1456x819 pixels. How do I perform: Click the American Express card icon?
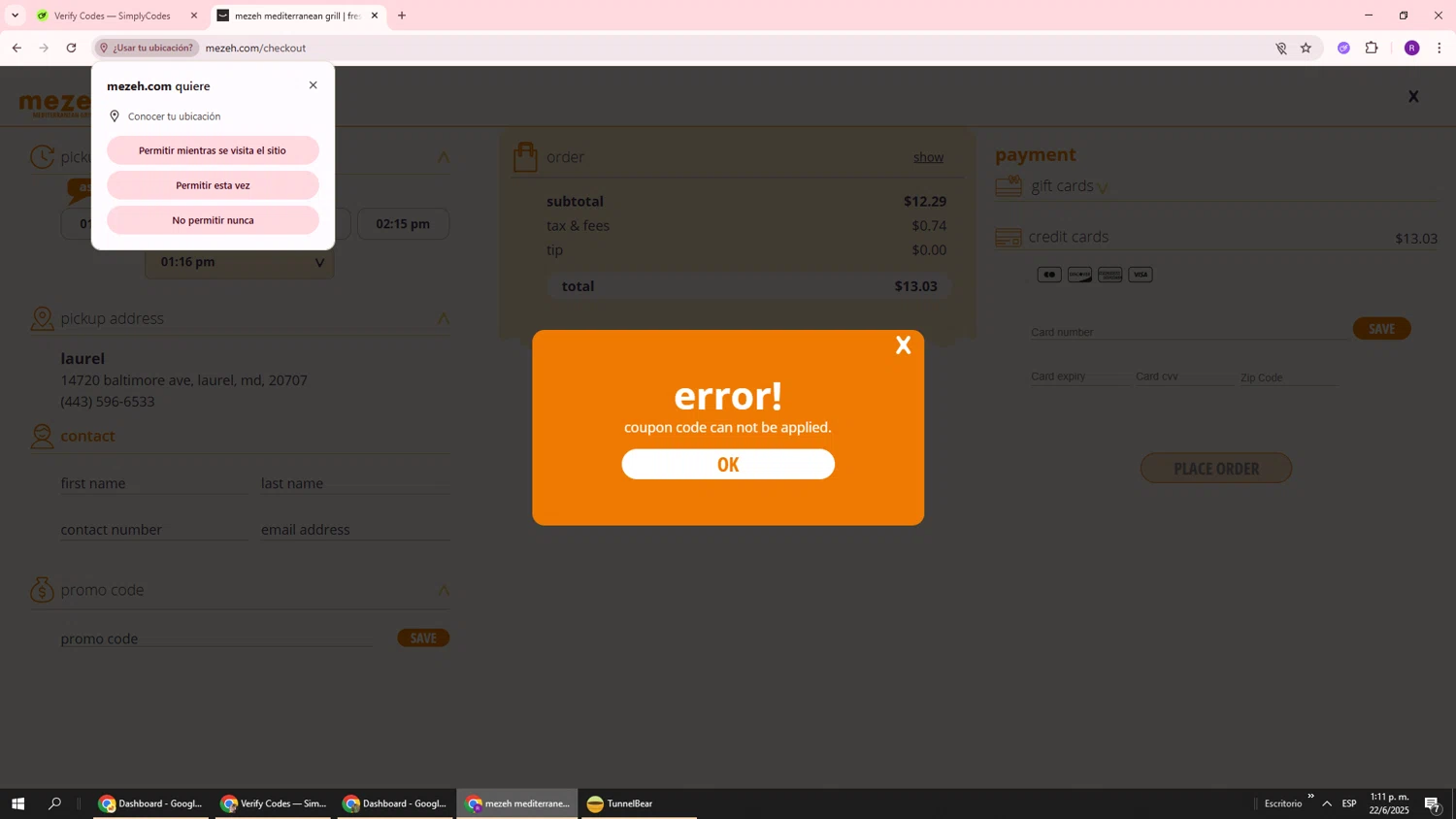1109,275
